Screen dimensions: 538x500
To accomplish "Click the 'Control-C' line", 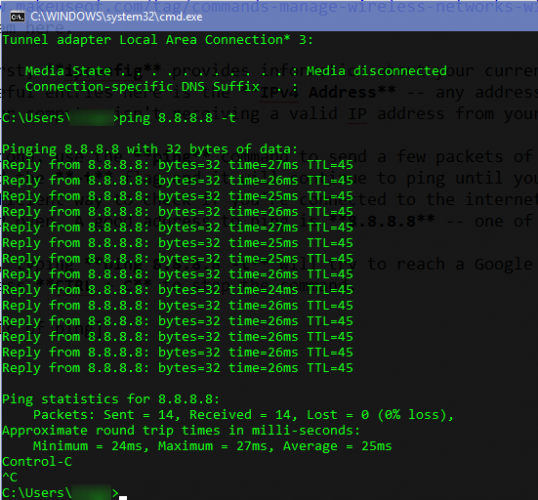I will [x=37, y=462].
